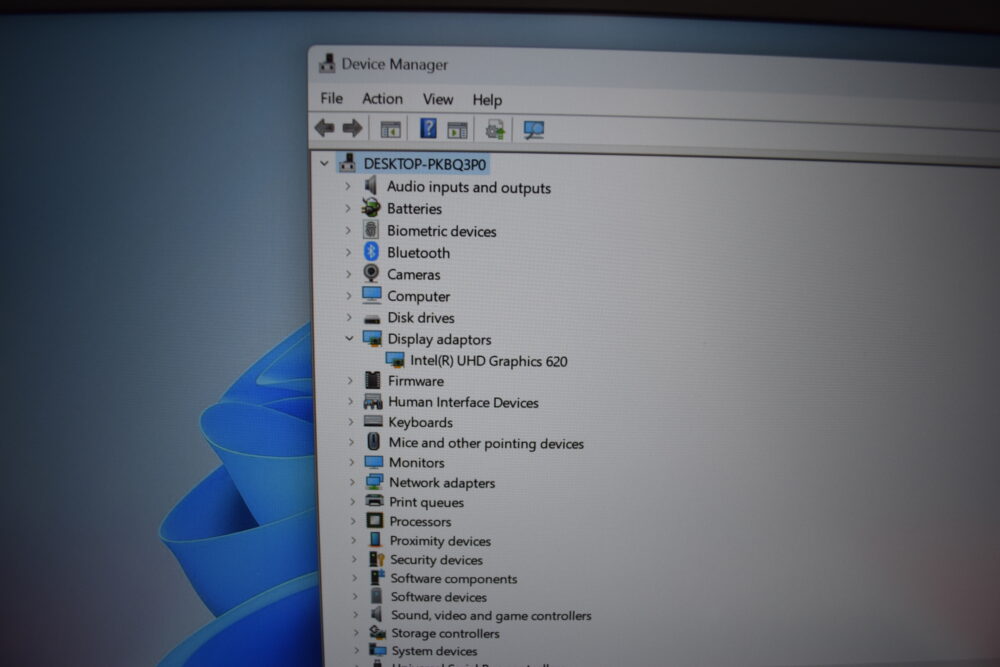Click the Monitors category icon
This screenshot has height=667, width=1000.
click(374, 462)
